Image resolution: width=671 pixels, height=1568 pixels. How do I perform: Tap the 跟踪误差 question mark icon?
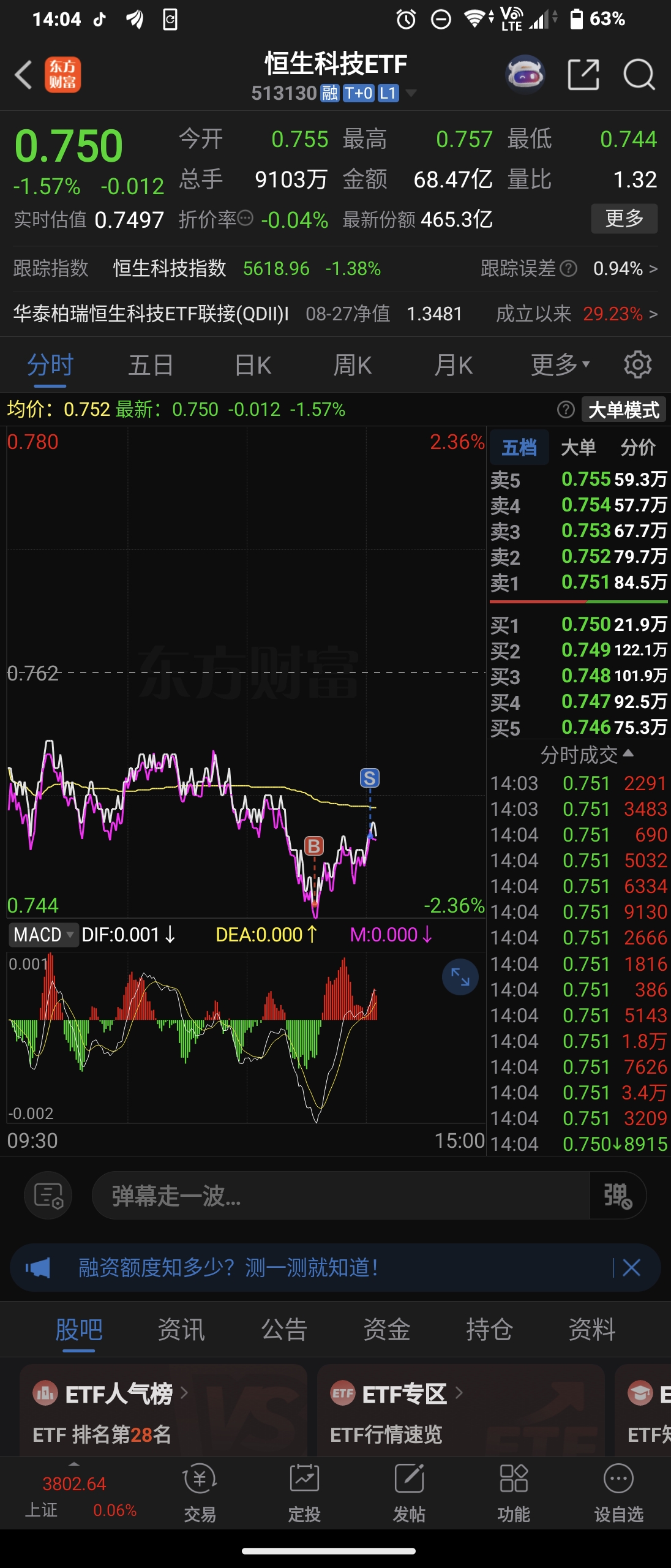pos(569,268)
